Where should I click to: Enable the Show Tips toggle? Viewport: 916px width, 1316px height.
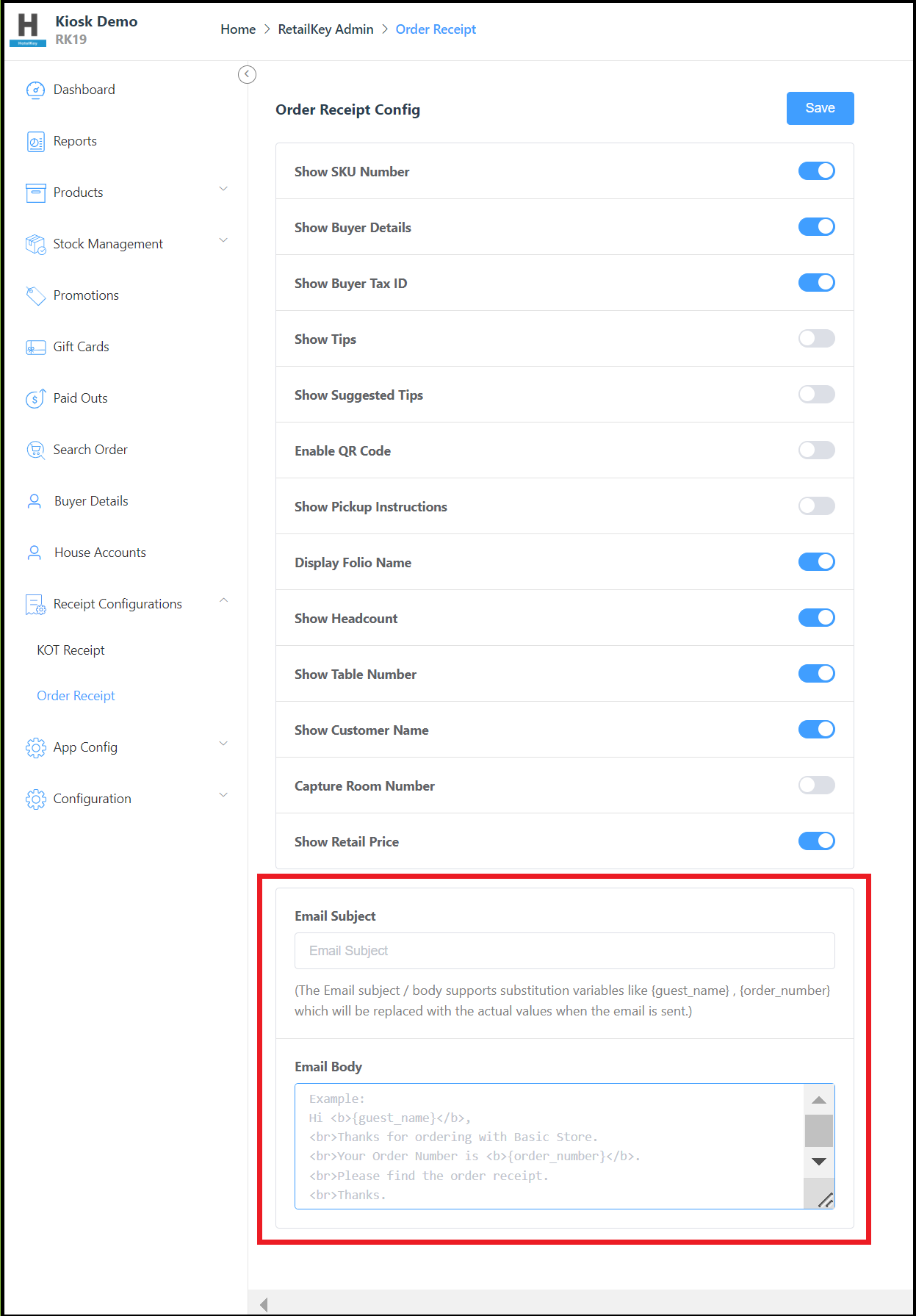pyautogui.click(x=816, y=339)
